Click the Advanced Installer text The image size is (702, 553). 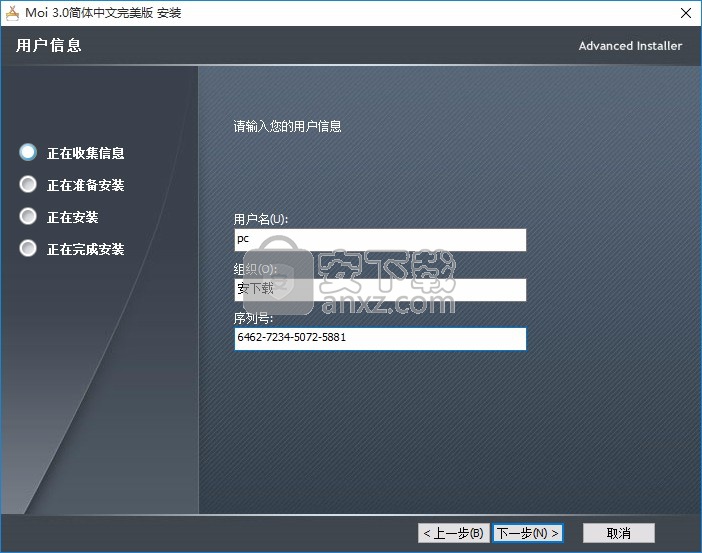pyautogui.click(x=630, y=46)
